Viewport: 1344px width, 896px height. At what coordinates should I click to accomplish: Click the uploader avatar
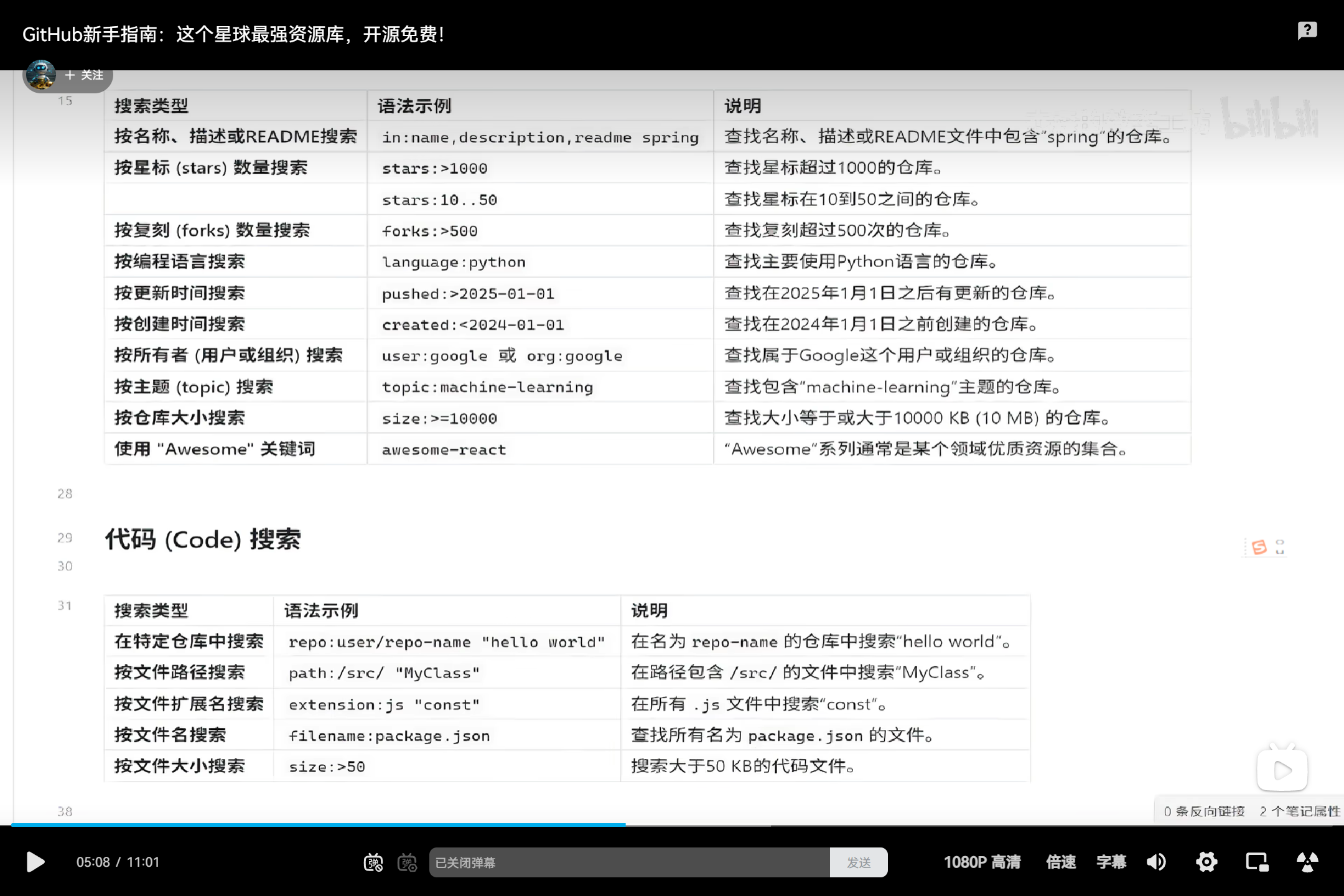click(40, 75)
